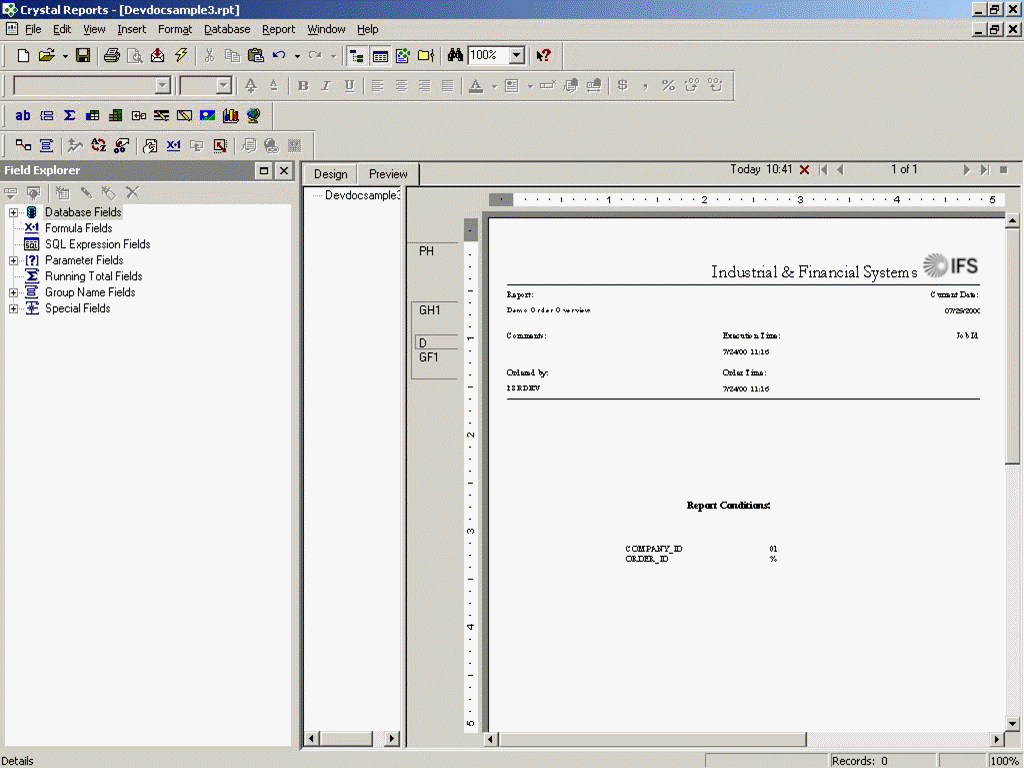This screenshot has width=1024, height=768.
Task: Refresh the report data
Action: pos(182,55)
